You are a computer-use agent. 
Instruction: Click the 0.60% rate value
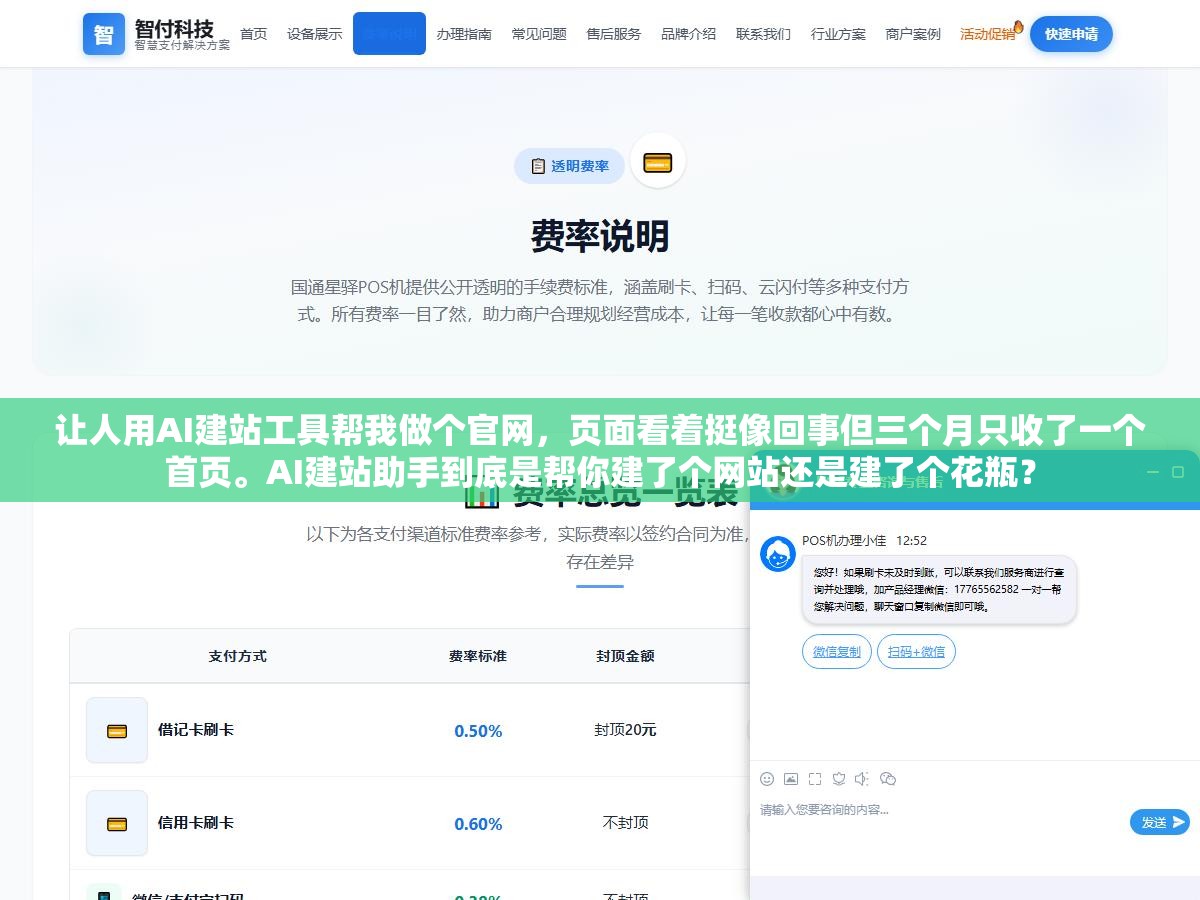[478, 824]
